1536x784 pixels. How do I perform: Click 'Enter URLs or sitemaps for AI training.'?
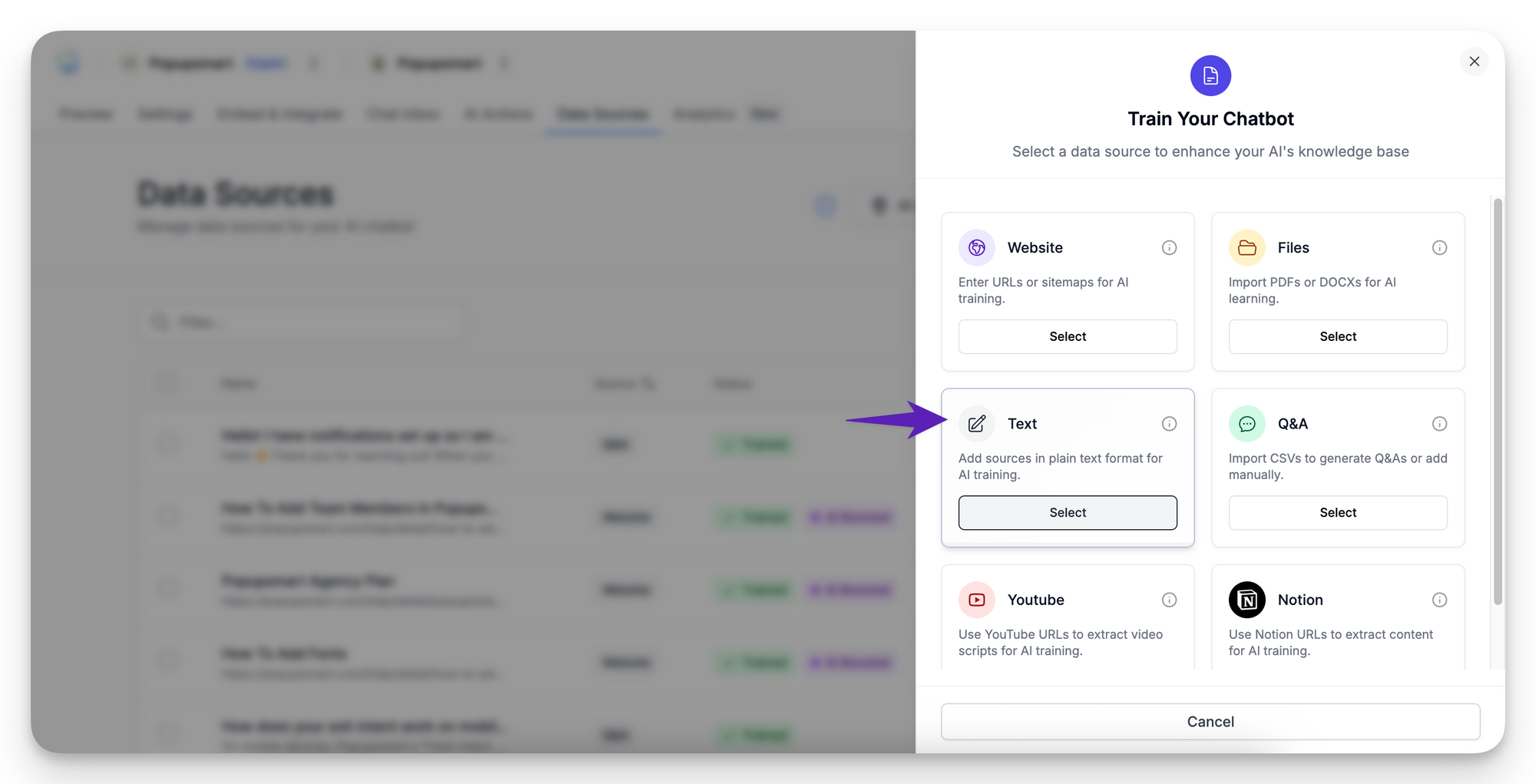(x=1044, y=290)
